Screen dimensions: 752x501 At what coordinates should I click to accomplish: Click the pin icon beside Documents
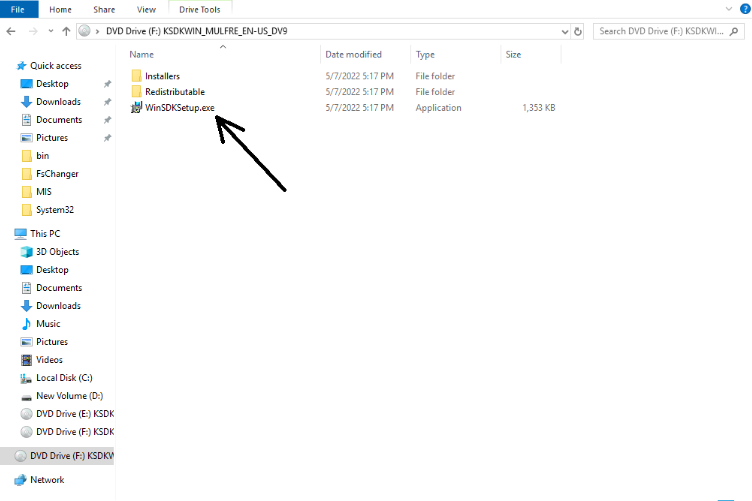(x=107, y=120)
